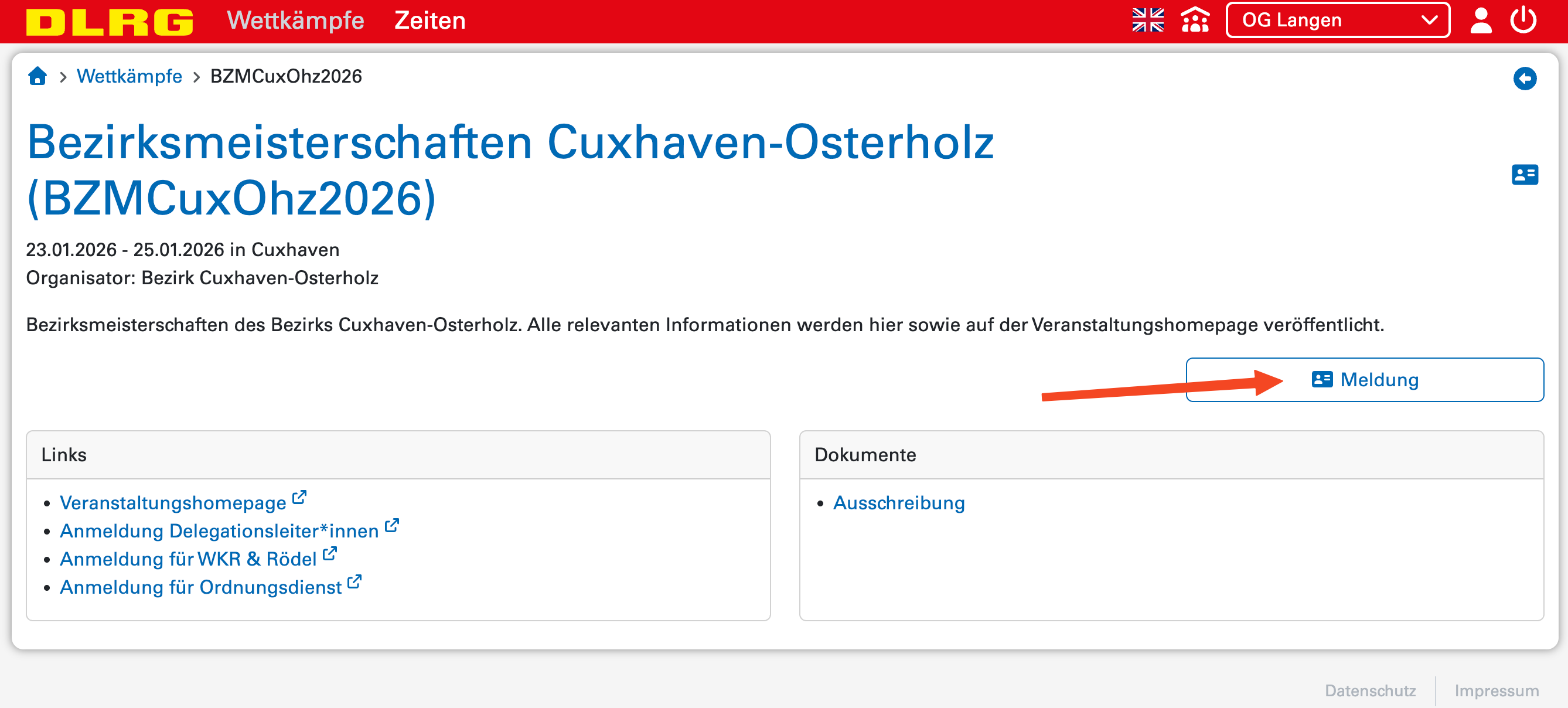Screen dimensions: 1568x708
Task: Click the organization house icon in header
Action: 1195,20
